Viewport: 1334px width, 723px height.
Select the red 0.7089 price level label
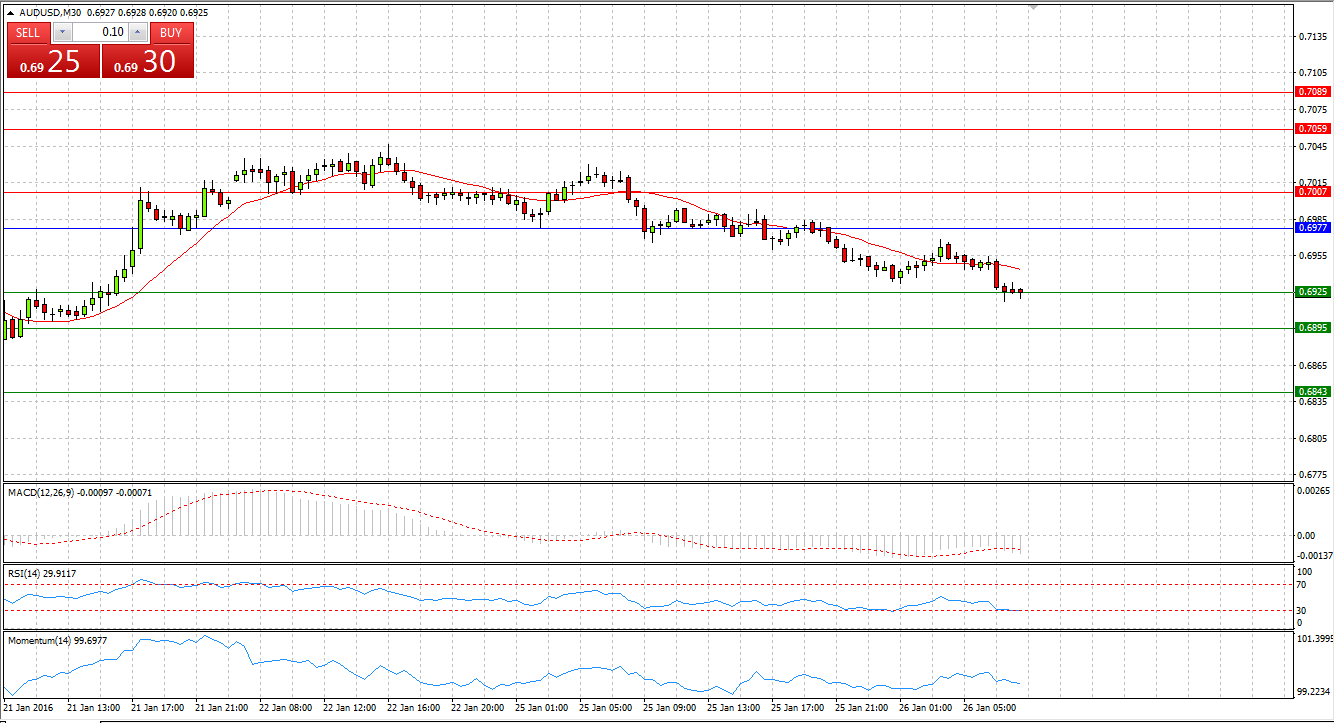point(1311,91)
